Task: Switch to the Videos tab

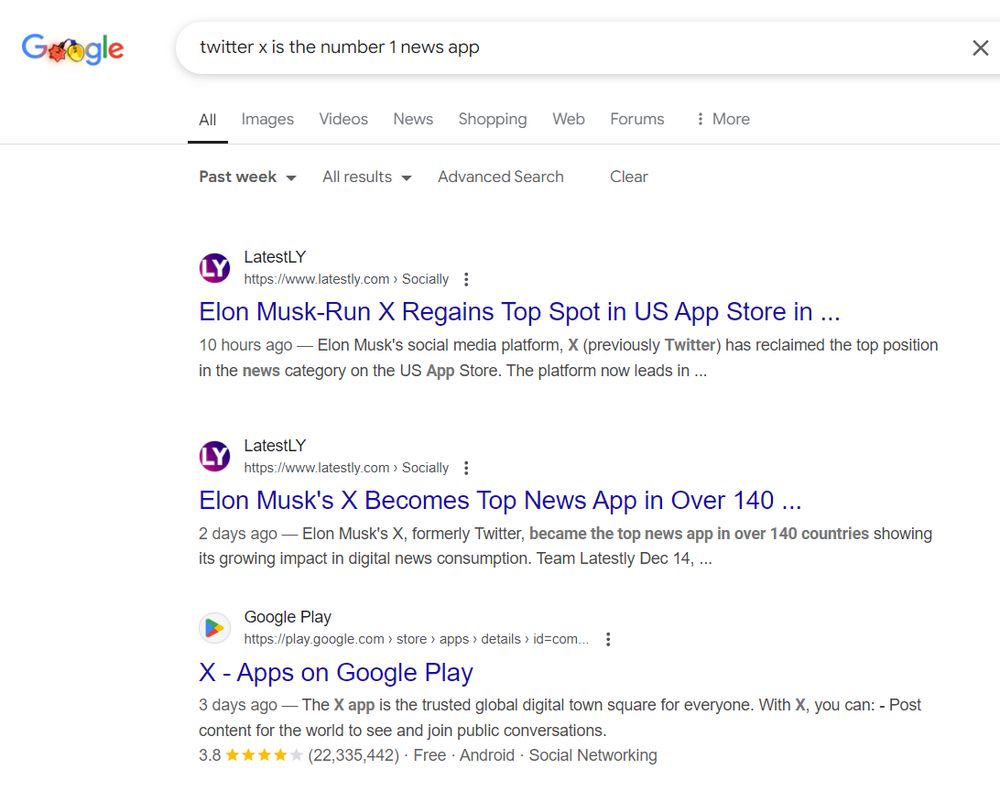Action: [x=344, y=119]
